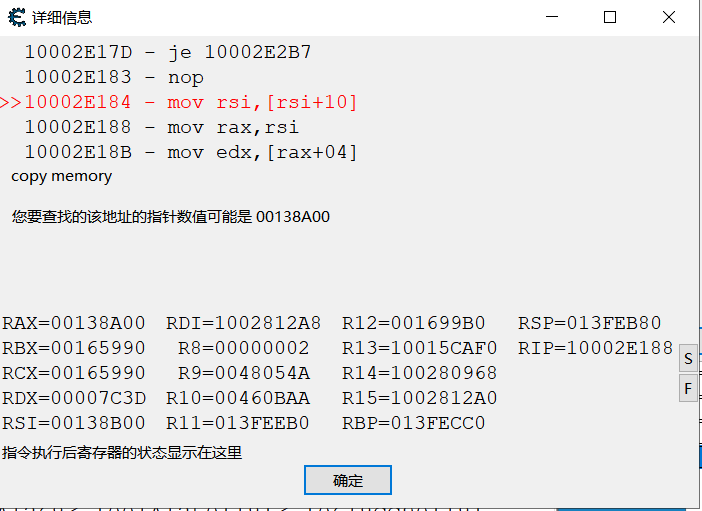Screen dimensions: 702x511
Task: Close the 详细信息 window
Action: click(669, 17)
